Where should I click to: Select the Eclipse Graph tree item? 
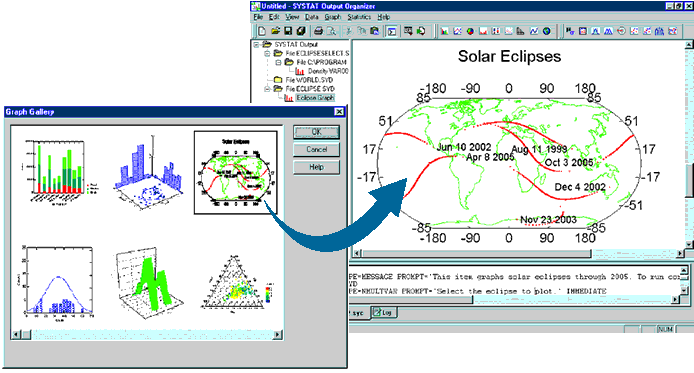click(315, 98)
